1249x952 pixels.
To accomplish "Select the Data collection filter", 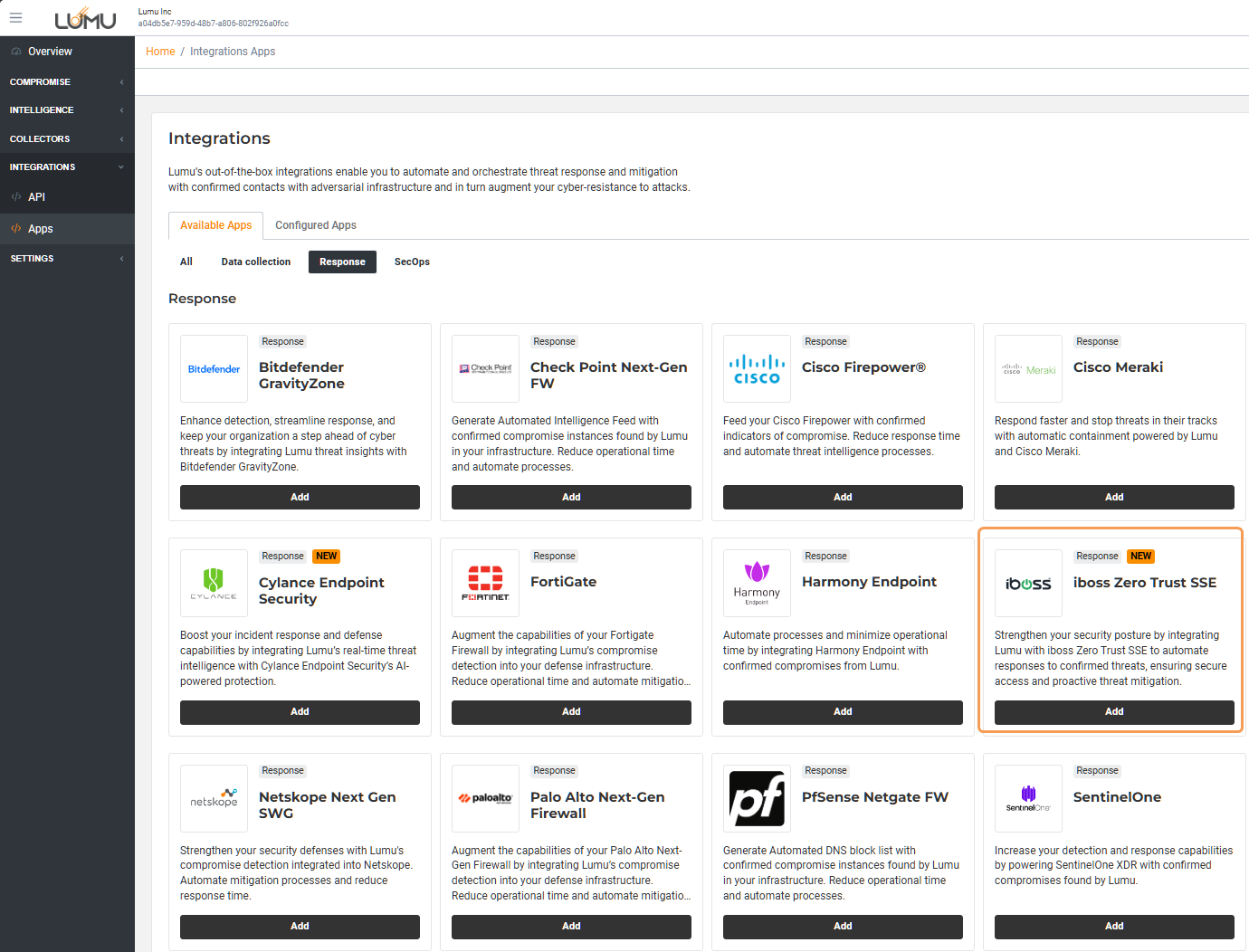I will (x=256, y=262).
